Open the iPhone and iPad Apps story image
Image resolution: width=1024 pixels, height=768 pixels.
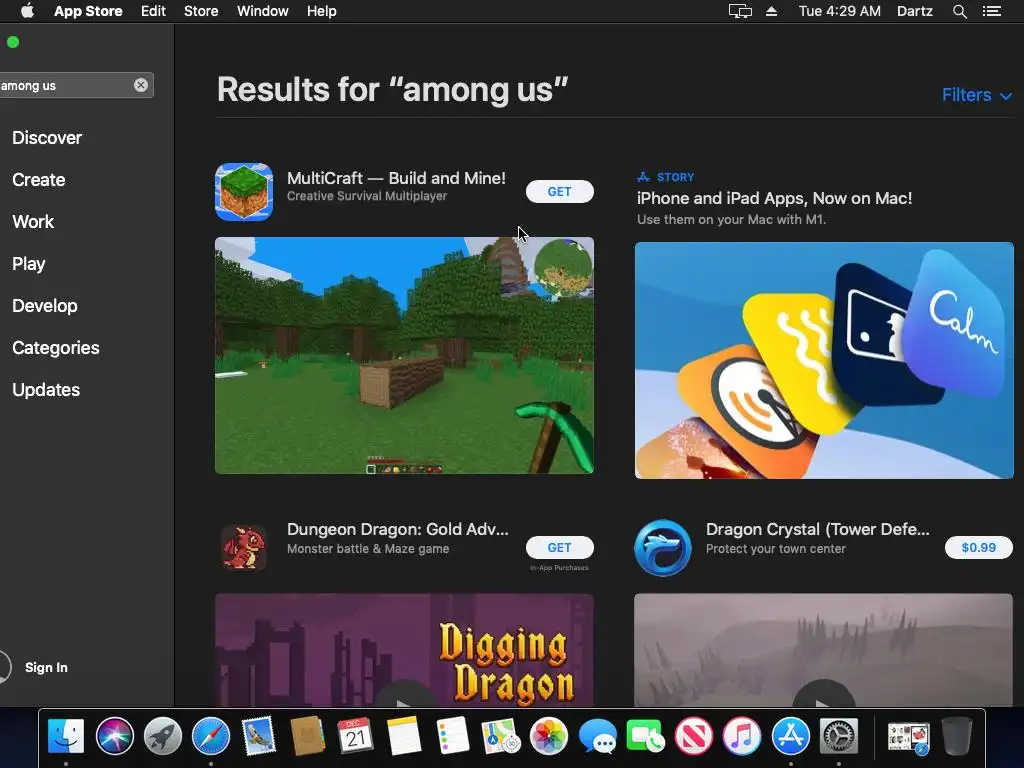pyautogui.click(x=824, y=360)
